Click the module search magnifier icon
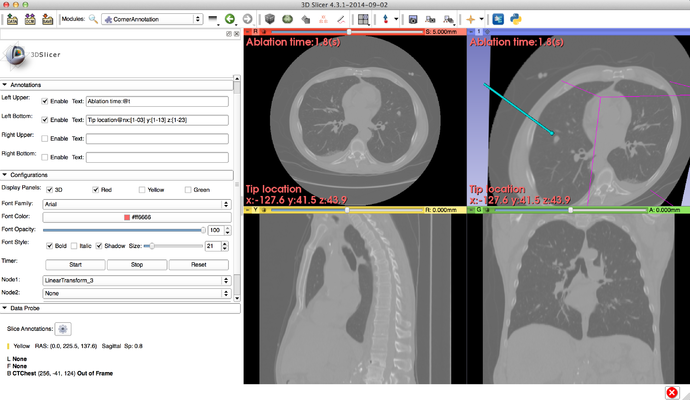 tap(93, 19)
